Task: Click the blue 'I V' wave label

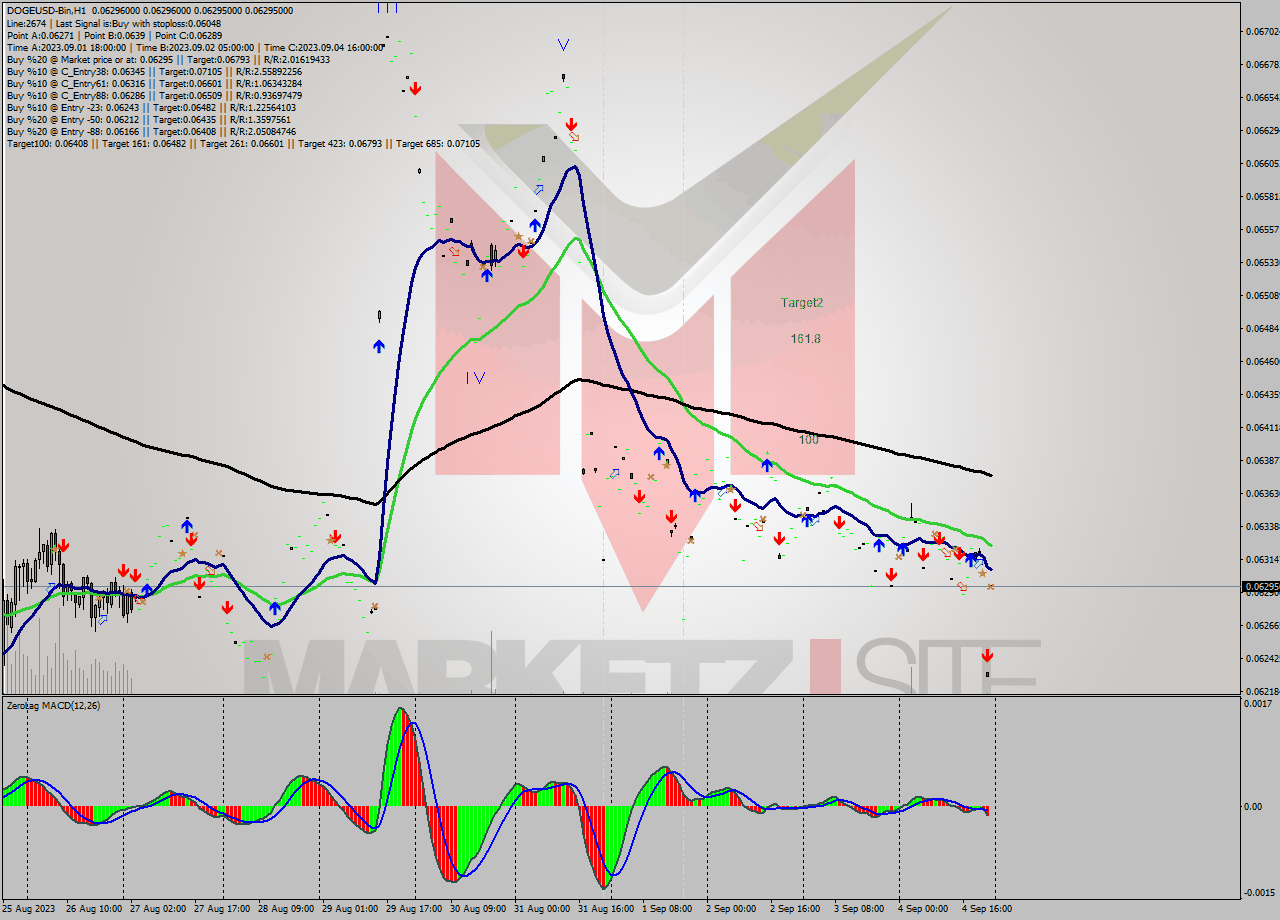Action: (476, 378)
